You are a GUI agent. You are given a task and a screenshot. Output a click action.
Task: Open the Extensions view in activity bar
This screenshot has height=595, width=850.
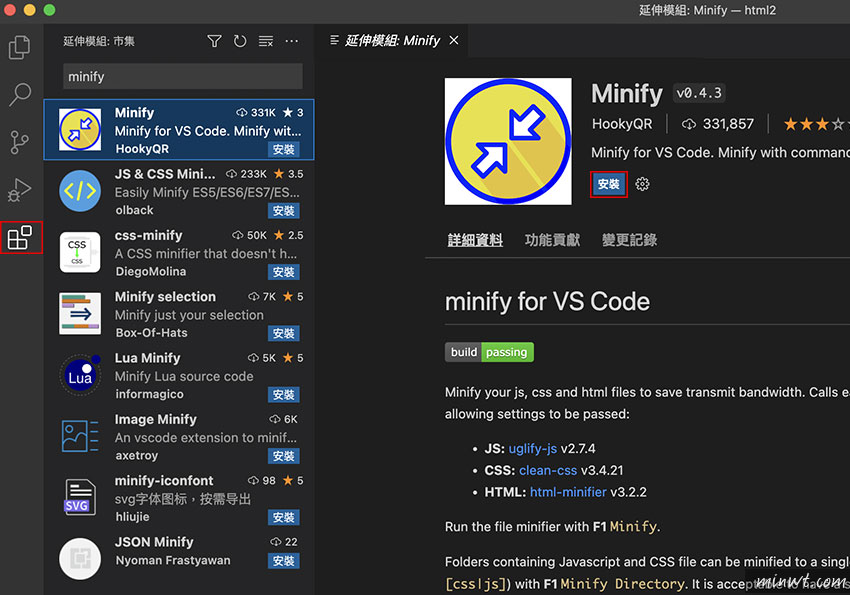[20, 237]
